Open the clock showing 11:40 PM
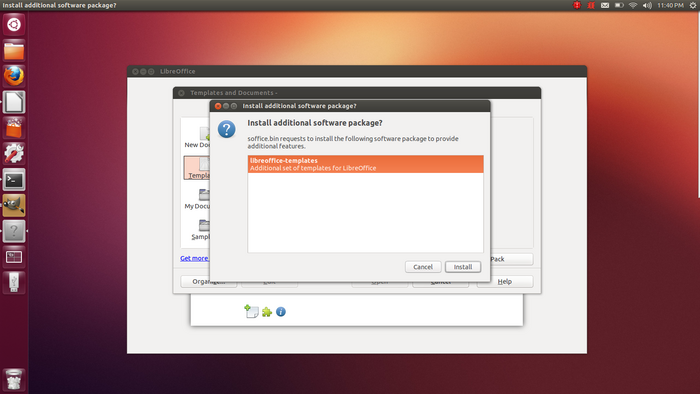The height and width of the screenshot is (394, 700). (670, 5)
